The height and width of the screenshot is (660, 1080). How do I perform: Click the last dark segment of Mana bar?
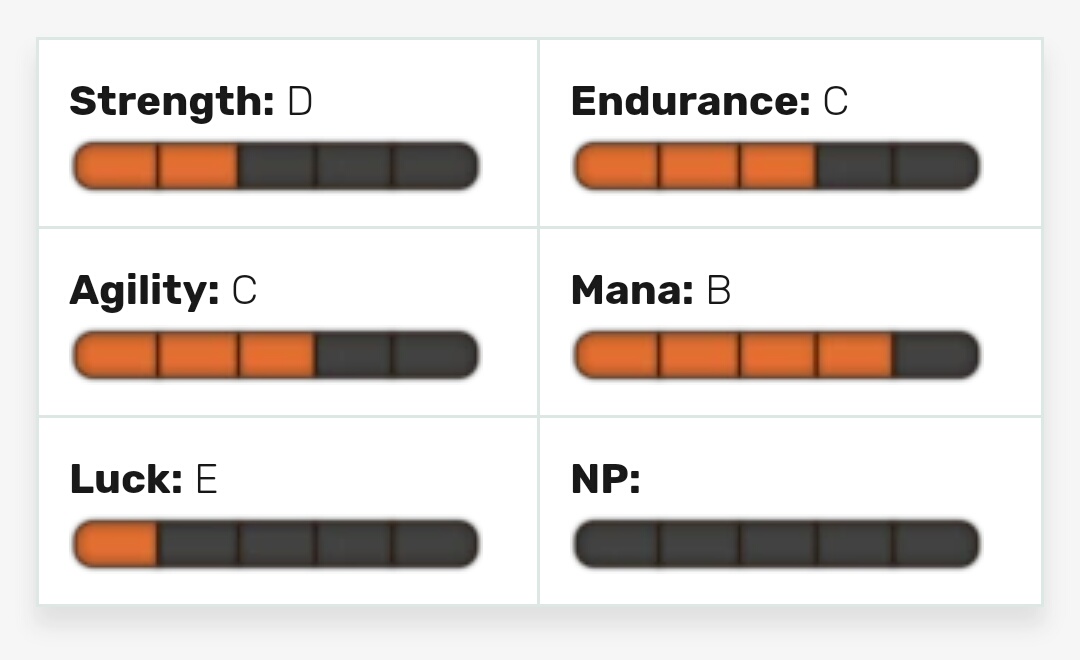pyautogui.click(x=937, y=355)
